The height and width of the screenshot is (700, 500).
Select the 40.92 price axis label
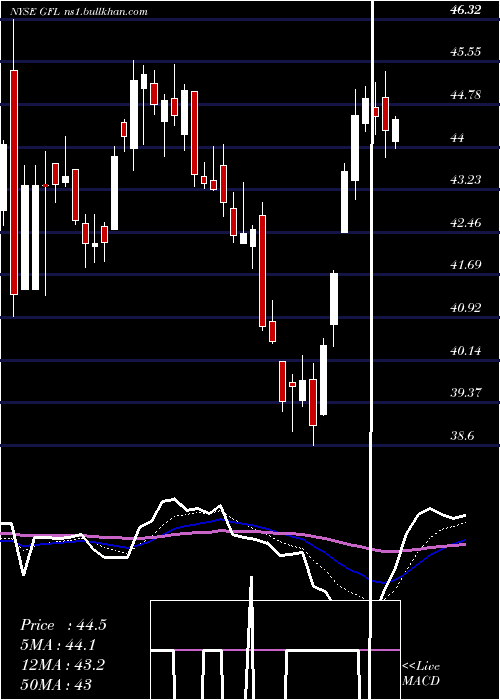(x=466, y=308)
